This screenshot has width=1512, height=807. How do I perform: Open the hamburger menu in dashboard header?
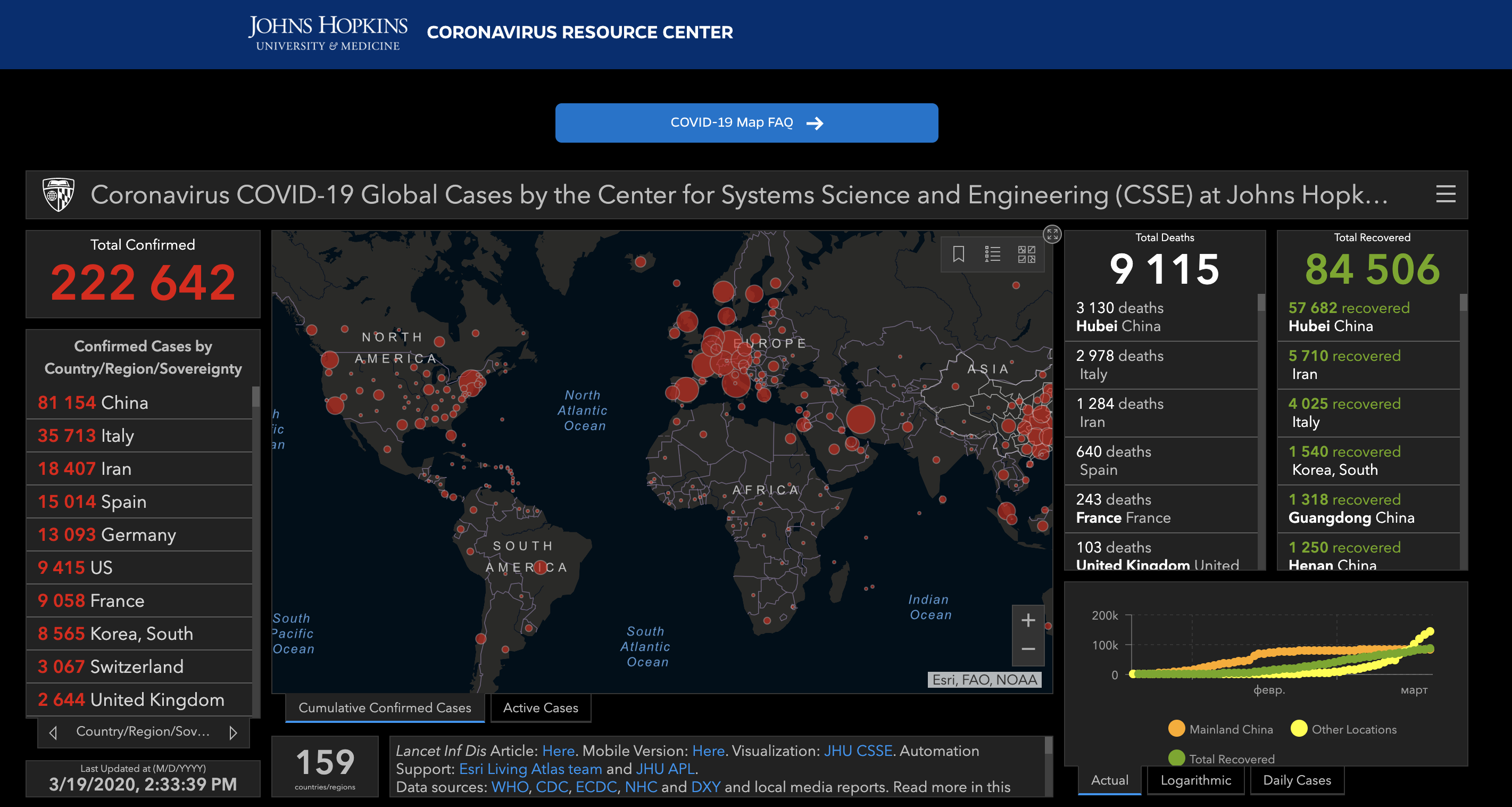1445,194
